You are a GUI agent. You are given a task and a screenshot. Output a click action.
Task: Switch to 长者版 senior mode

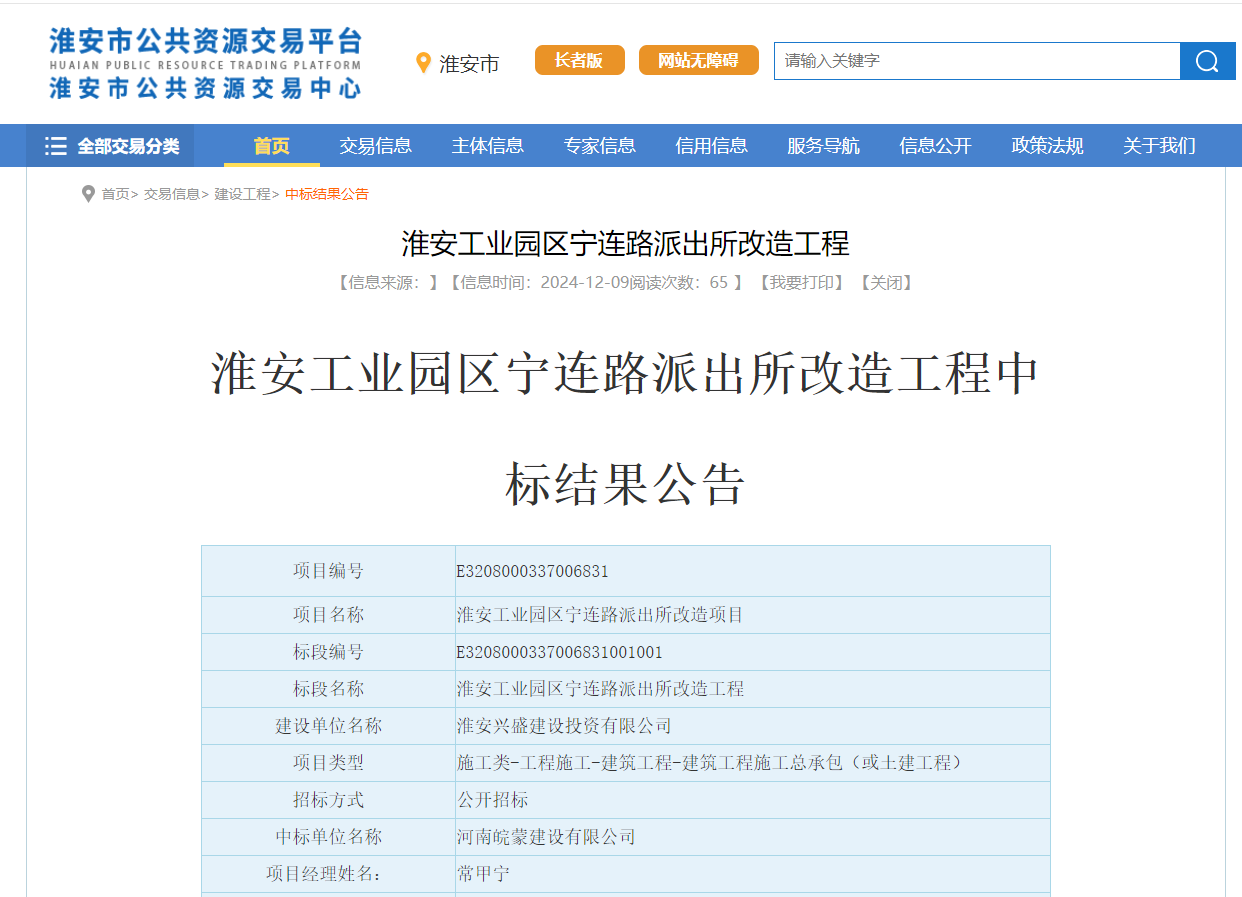pos(579,60)
